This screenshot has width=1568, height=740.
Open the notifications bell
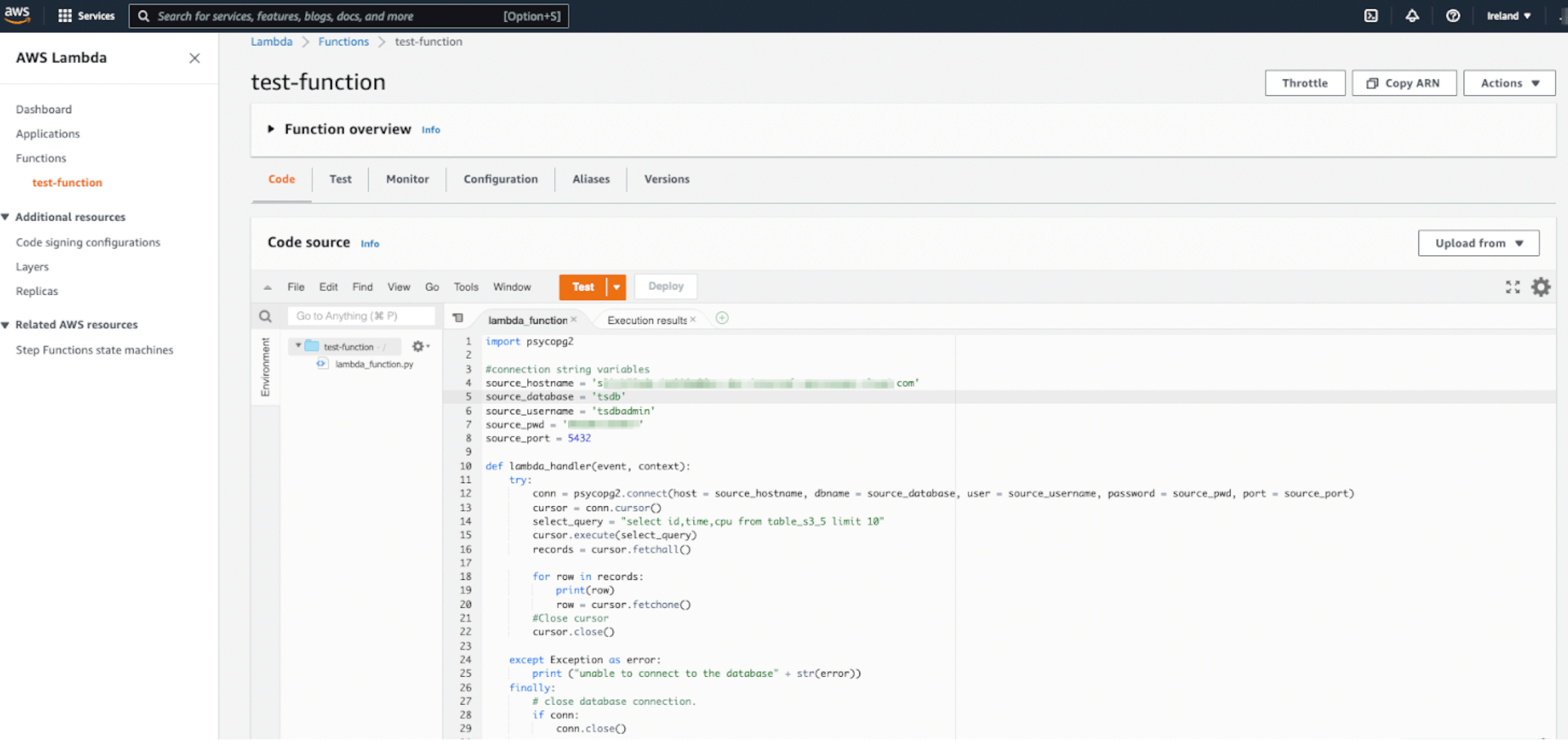pyautogui.click(x=1411, y=16)
